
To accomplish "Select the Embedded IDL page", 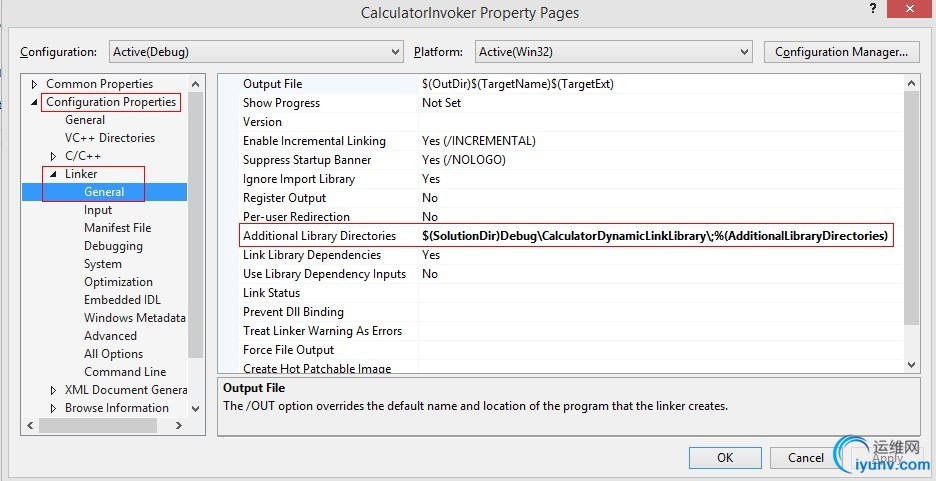I will pyautogui.click(x=122, y=300).
